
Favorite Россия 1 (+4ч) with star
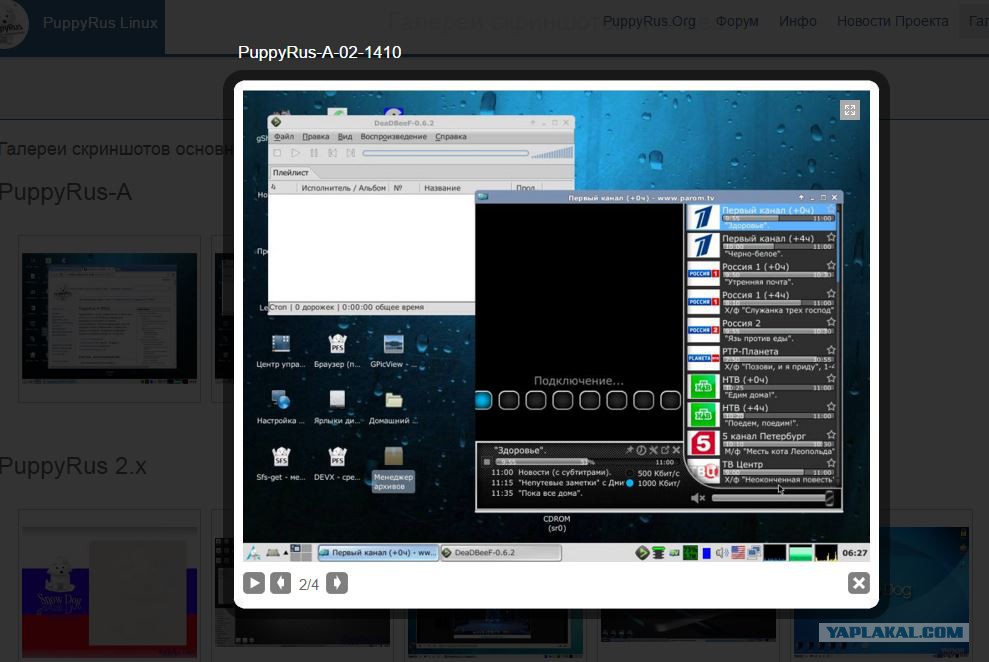(831, 294)
